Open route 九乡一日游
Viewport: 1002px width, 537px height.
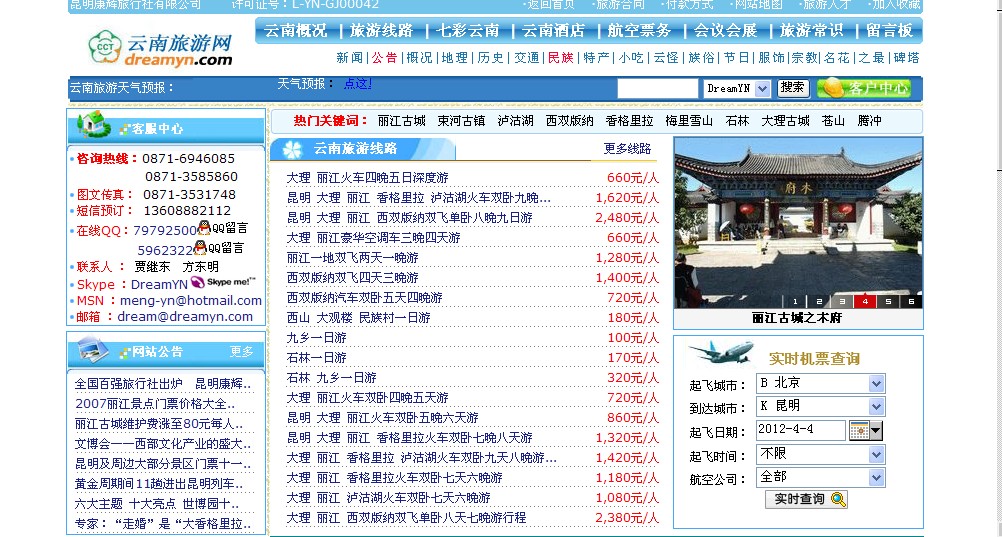point(316,338)
